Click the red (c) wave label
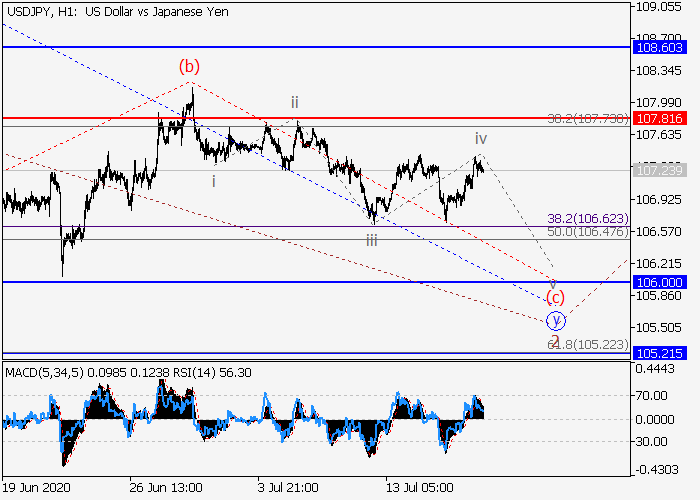 point(555,298)
